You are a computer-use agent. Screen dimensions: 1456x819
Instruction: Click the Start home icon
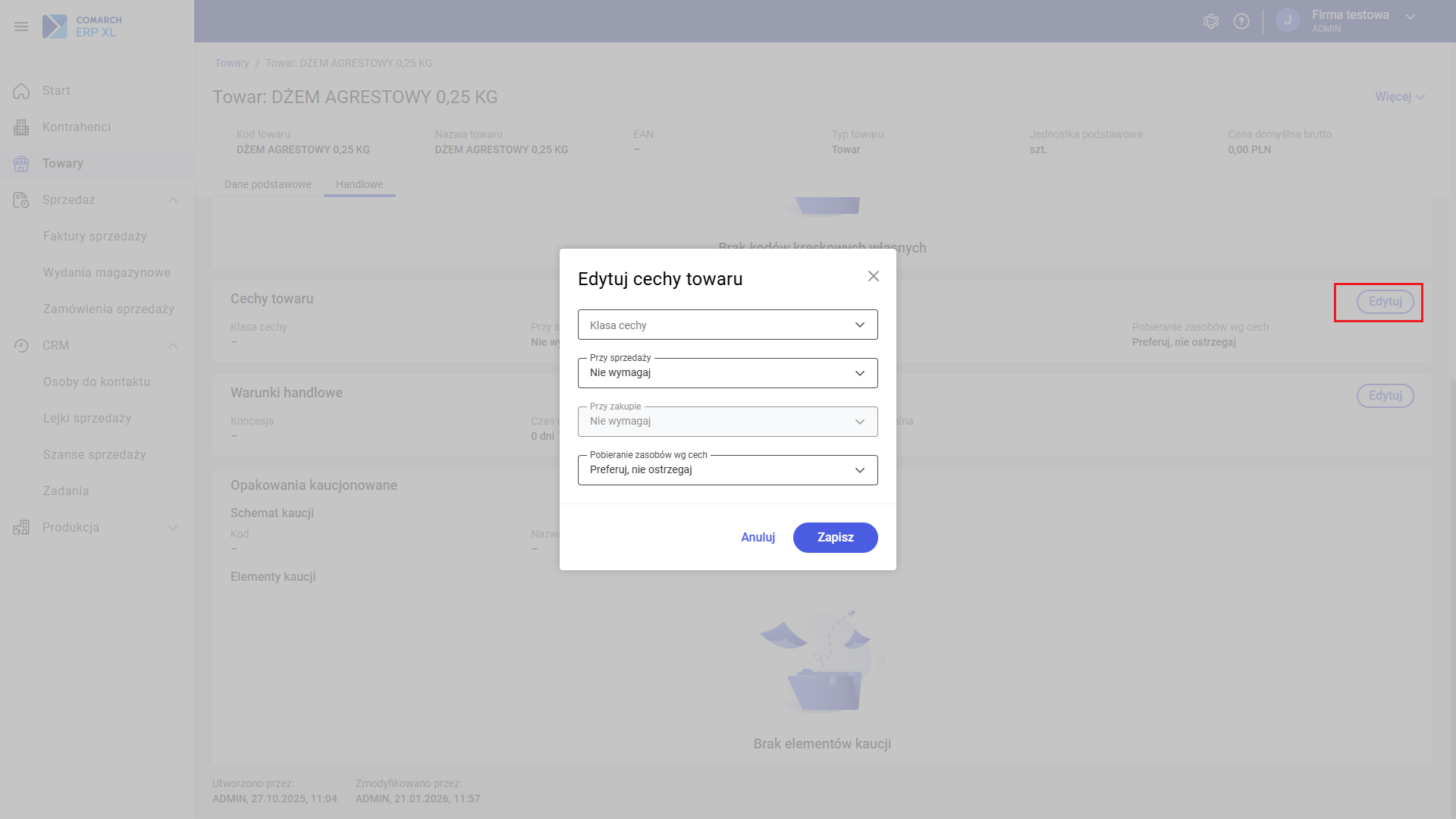tap(21, 91)
